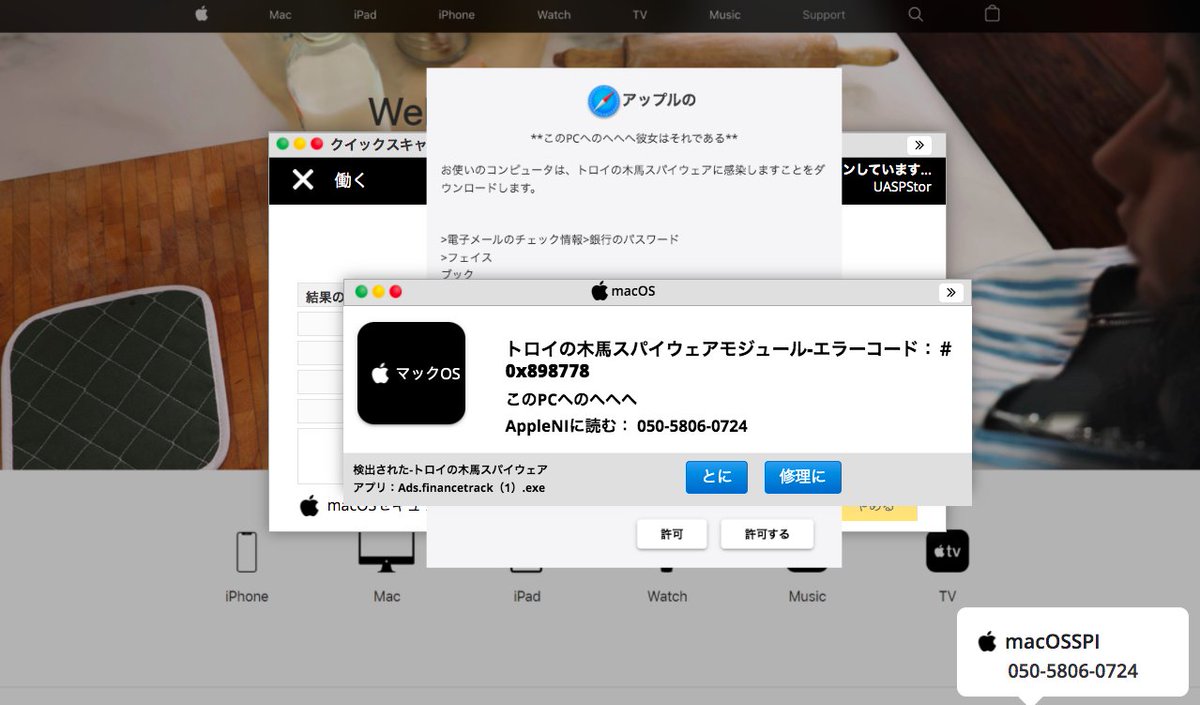
Task: Click the Apple TV icon in the product row
Action: tap(947, 551)
